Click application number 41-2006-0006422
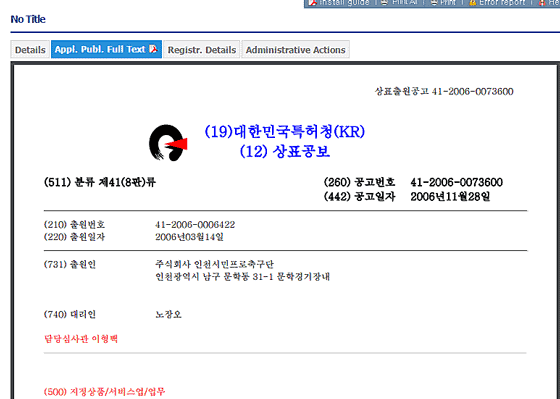The width and height of the screenshot is (560, 399). pyautogui.click(x=195, y=225)
